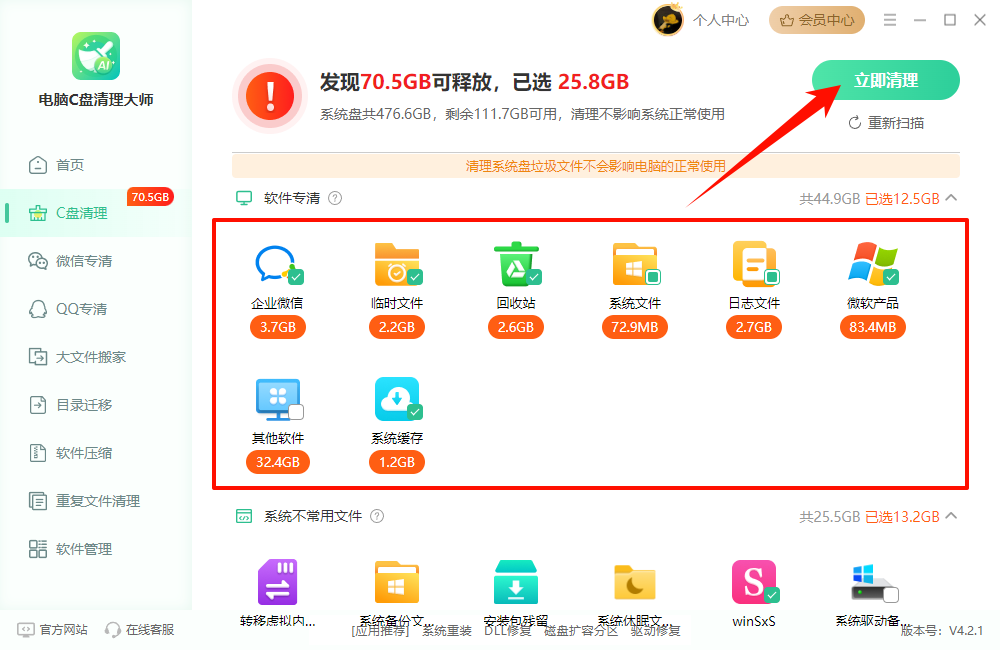Click the 磁盘扩容分区 recommendation link
Screen dimensions: 1000x650
pos(581,632)
